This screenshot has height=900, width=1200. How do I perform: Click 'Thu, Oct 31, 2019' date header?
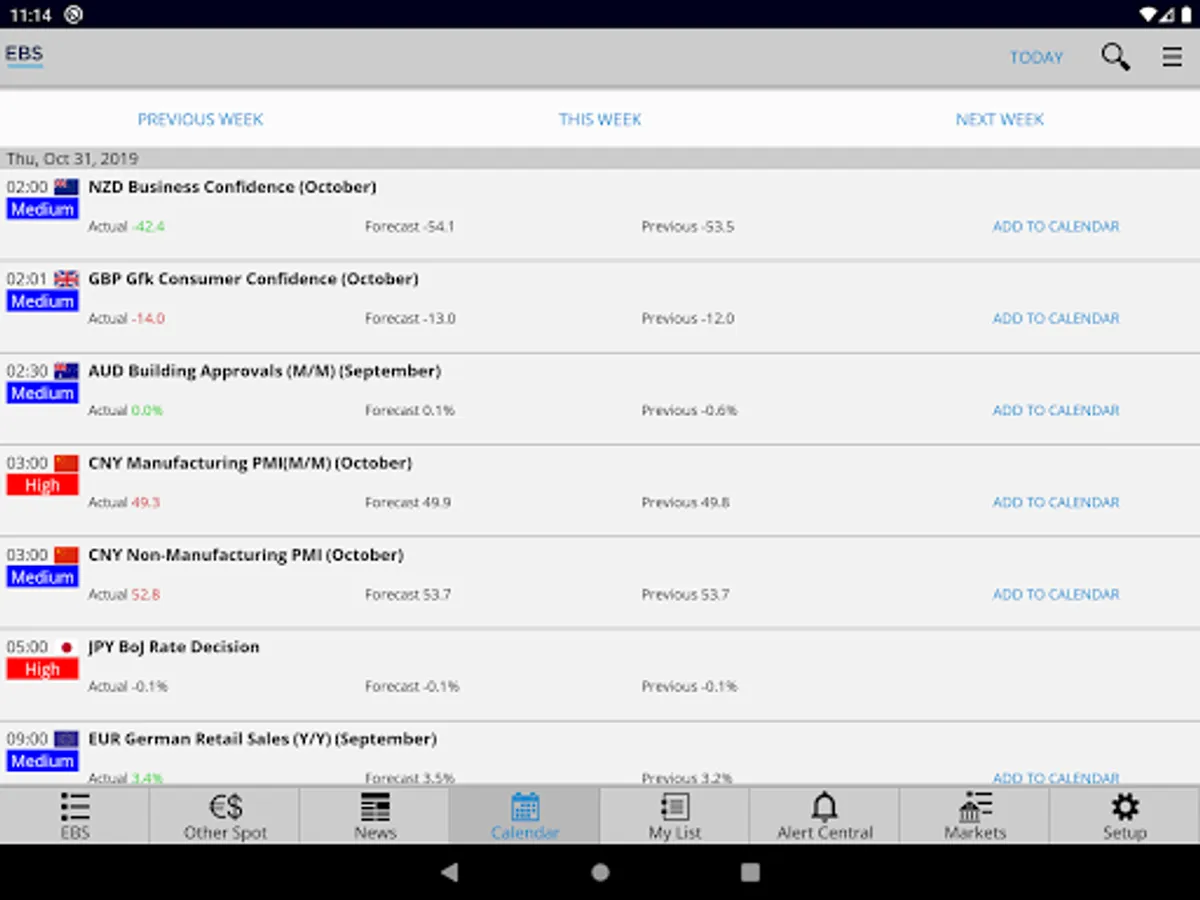coord(72,159)
